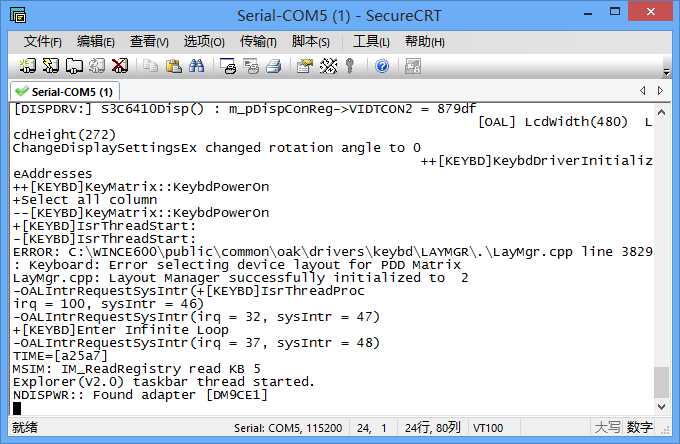Click the key icon in the toolbar
680x444 pixels.
(x=350, y=66)
